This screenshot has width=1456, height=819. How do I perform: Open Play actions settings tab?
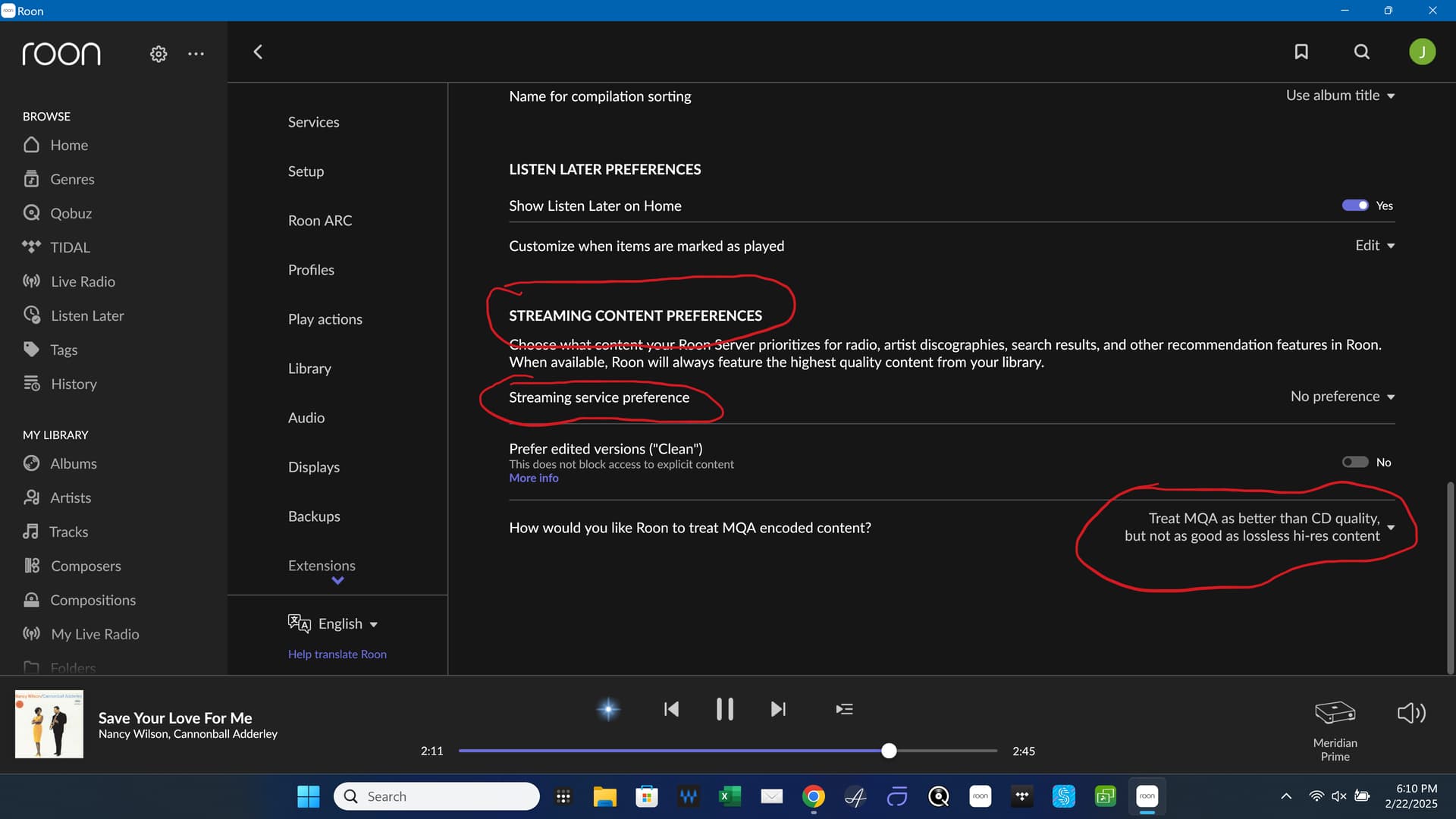click(x=325, y=319)
